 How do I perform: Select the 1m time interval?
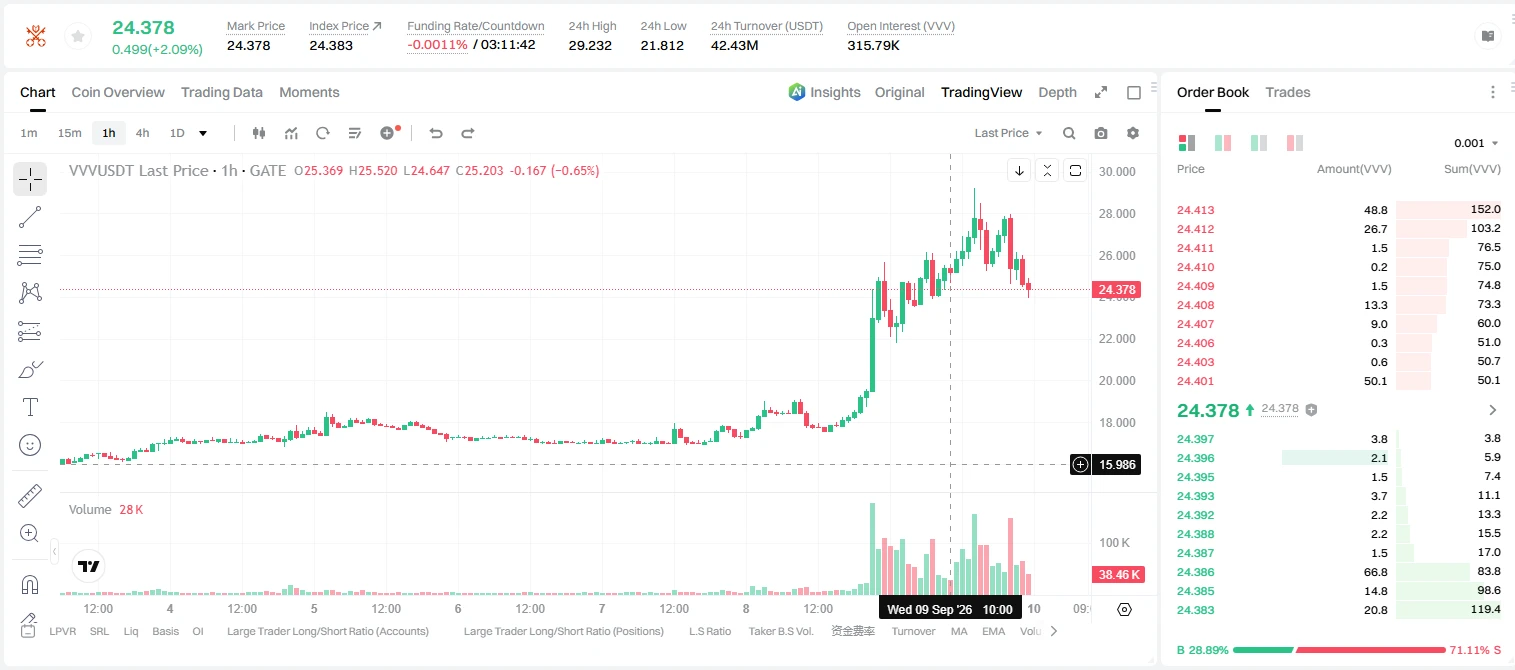coord(29,133)
